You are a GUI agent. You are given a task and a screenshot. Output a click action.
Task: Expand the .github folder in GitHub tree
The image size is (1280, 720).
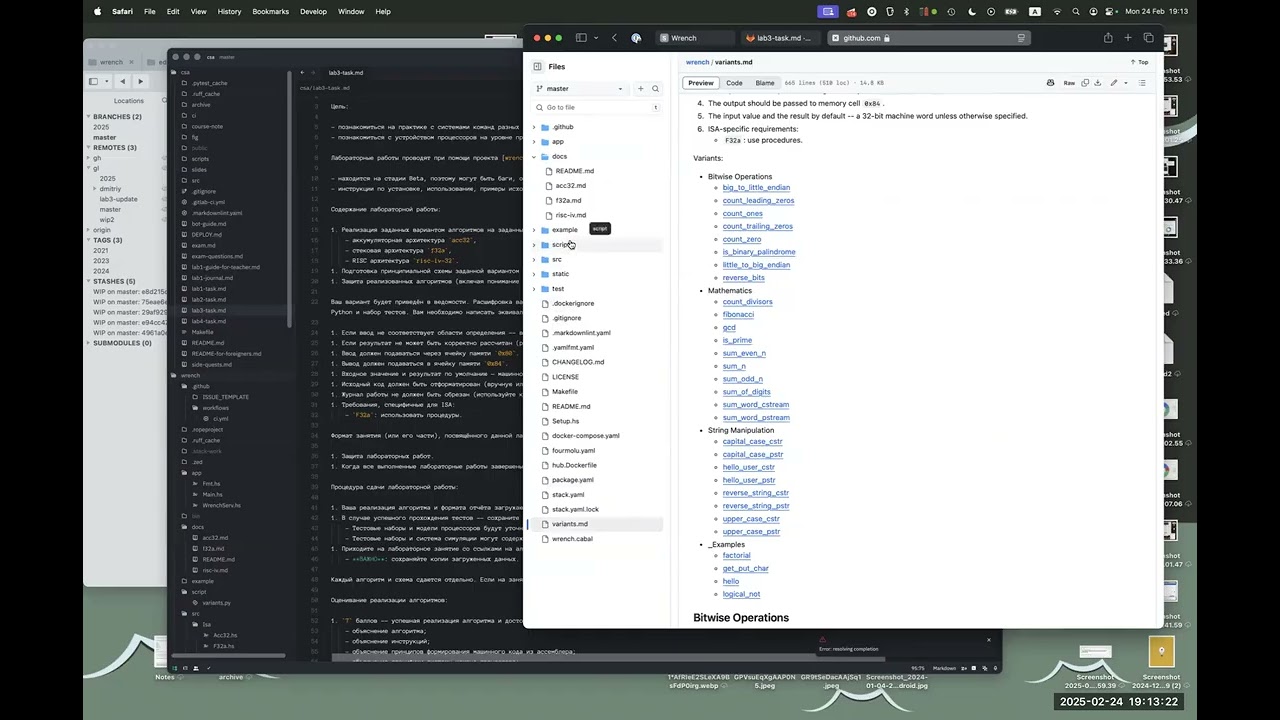coord(533,127)
